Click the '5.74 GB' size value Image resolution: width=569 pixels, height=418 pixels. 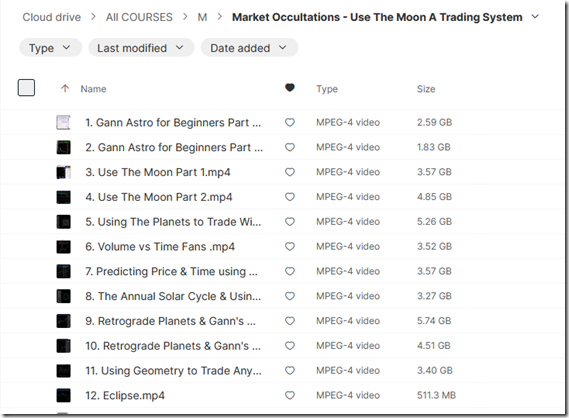(434, 321)
